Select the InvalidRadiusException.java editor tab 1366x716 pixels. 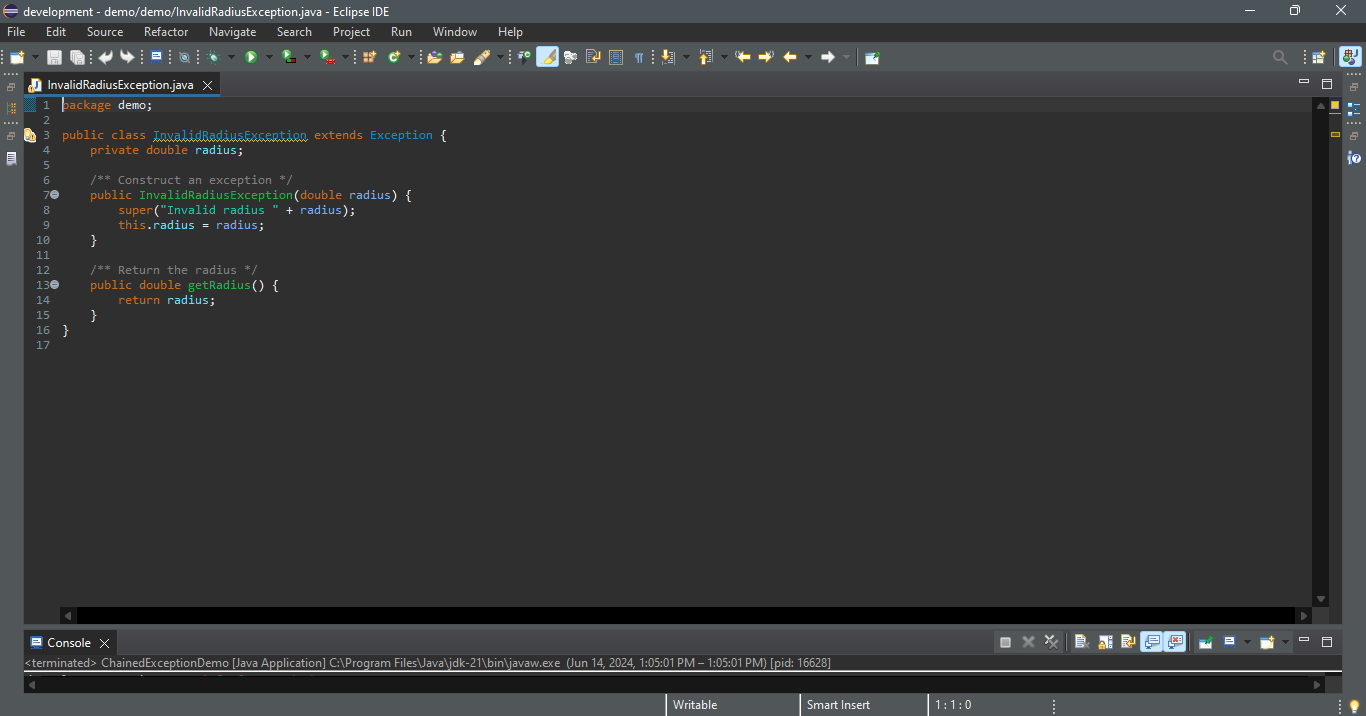pos(119,85)
